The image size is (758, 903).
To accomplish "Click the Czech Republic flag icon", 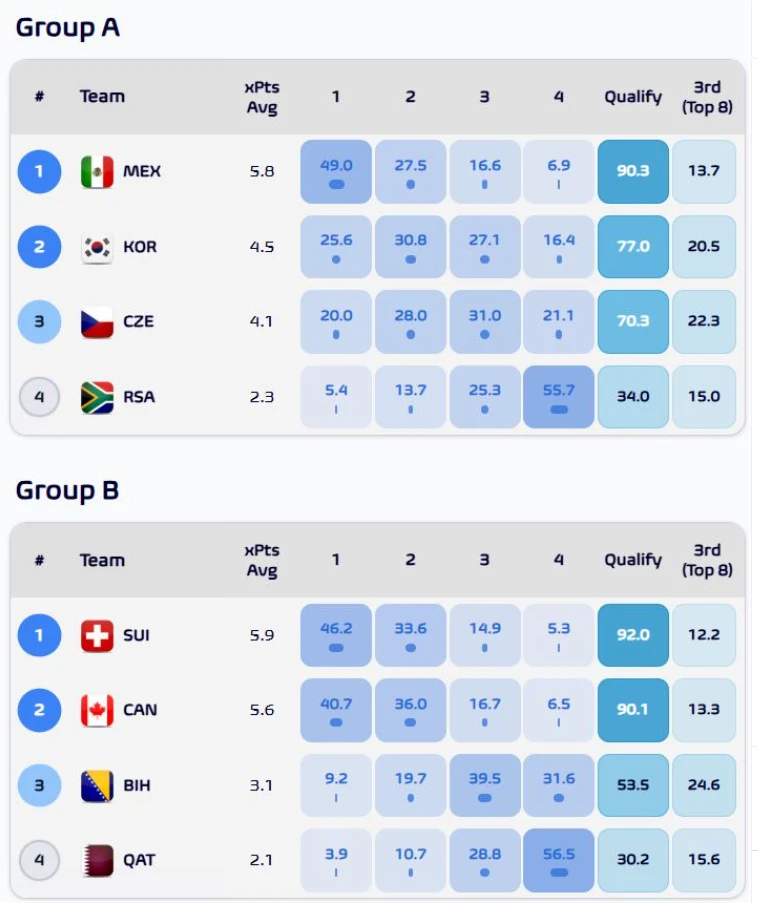I will [x=97, y=322].
